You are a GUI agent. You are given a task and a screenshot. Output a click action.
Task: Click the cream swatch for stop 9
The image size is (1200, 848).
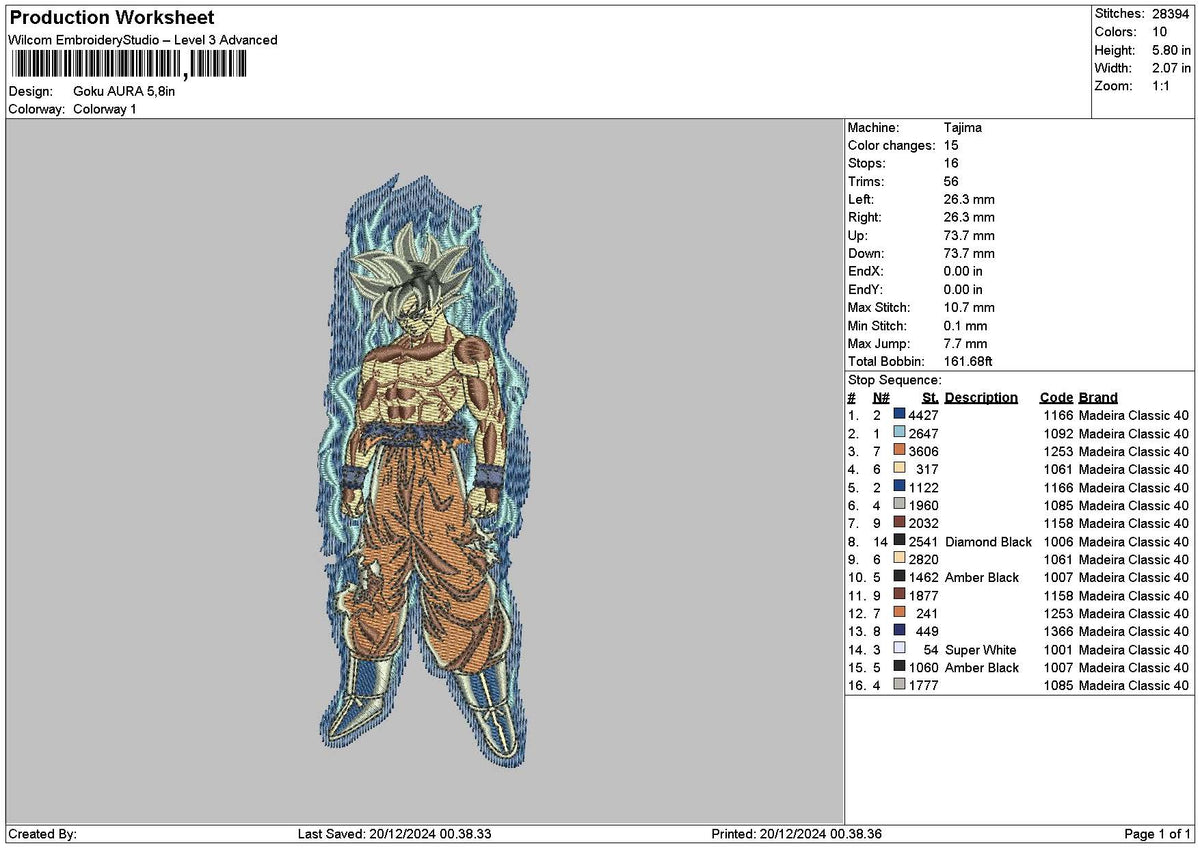click(x=900, y=559)
